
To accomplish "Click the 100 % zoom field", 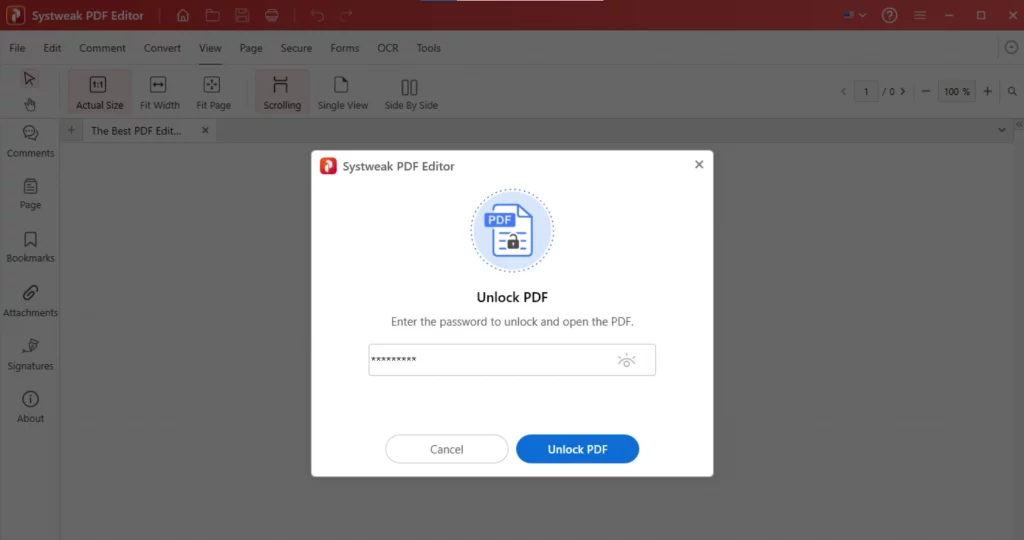I will (957, 91).
